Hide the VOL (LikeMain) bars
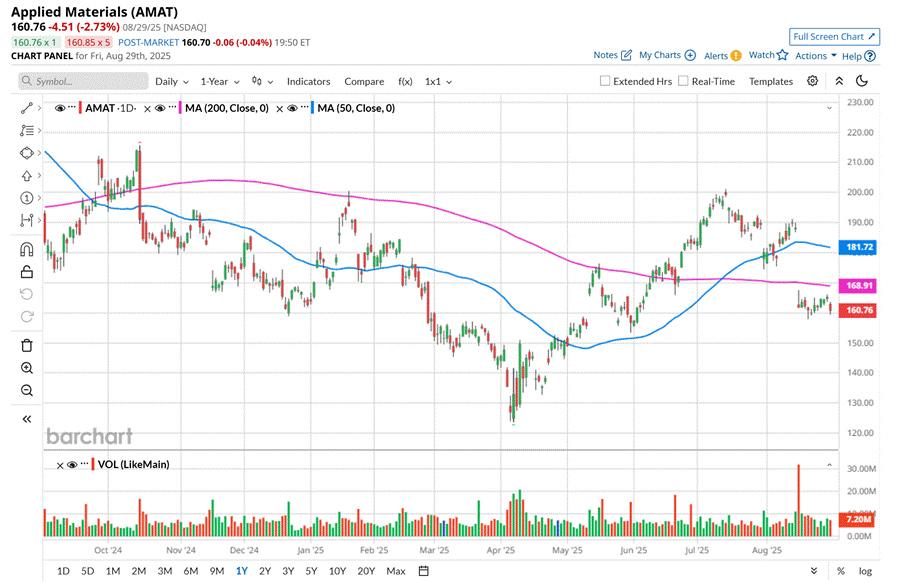The image size is (903, 582). point(72,465)
